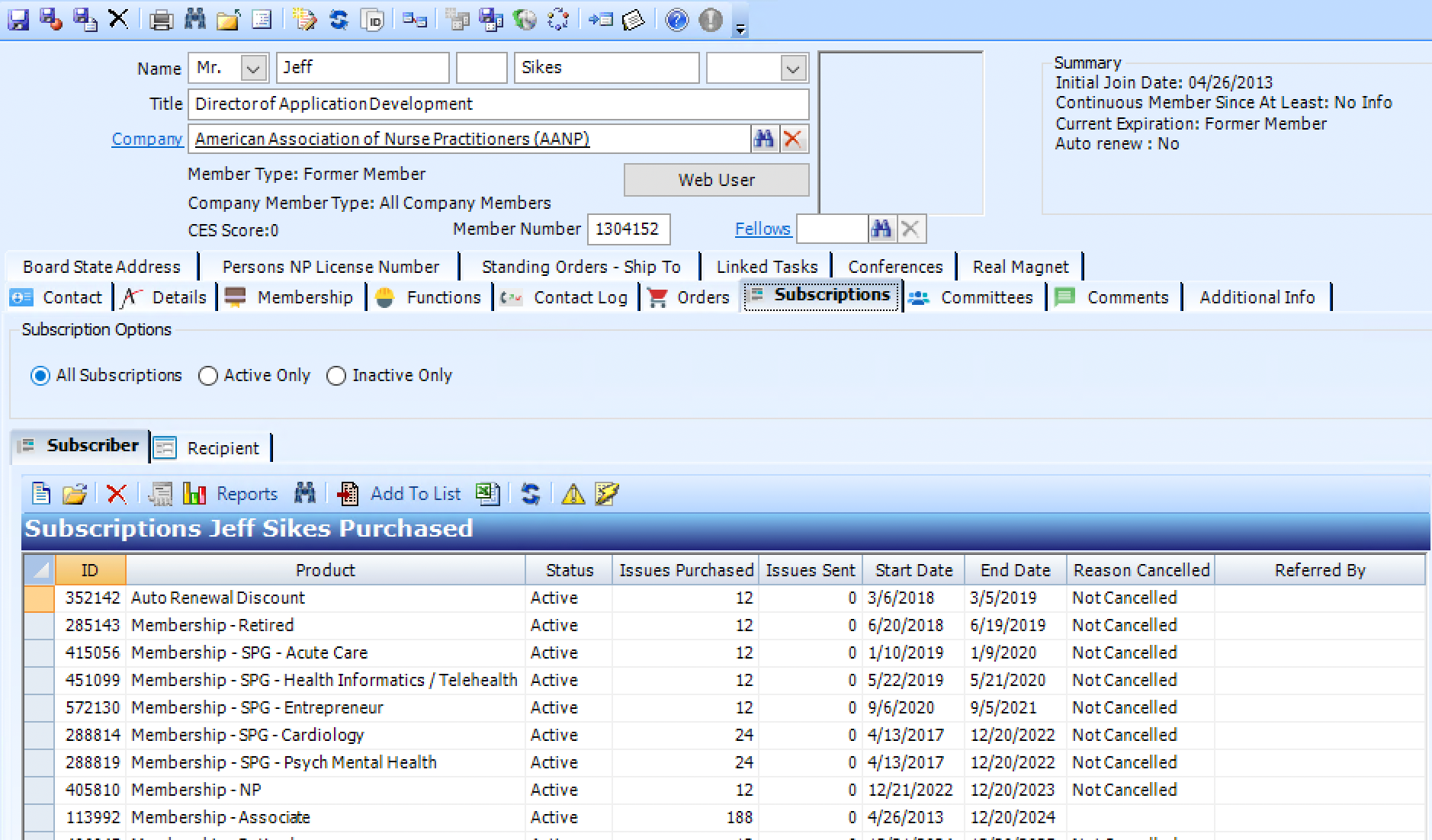Click the Save icon in top toolbar
This screenshot has height=840, width=1432.
(18, 19)
